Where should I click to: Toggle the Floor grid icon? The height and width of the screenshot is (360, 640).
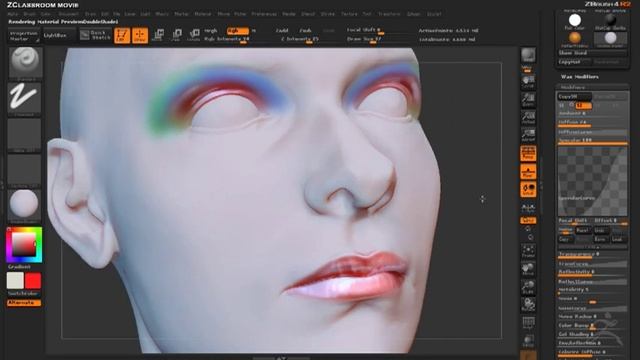pos(528,171)
